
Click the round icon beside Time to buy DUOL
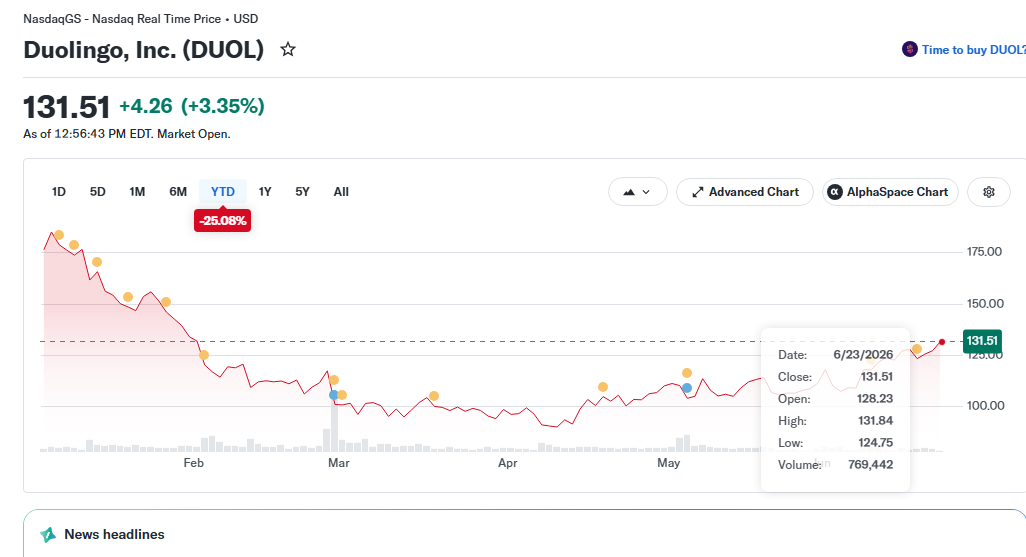pos(910,49)
